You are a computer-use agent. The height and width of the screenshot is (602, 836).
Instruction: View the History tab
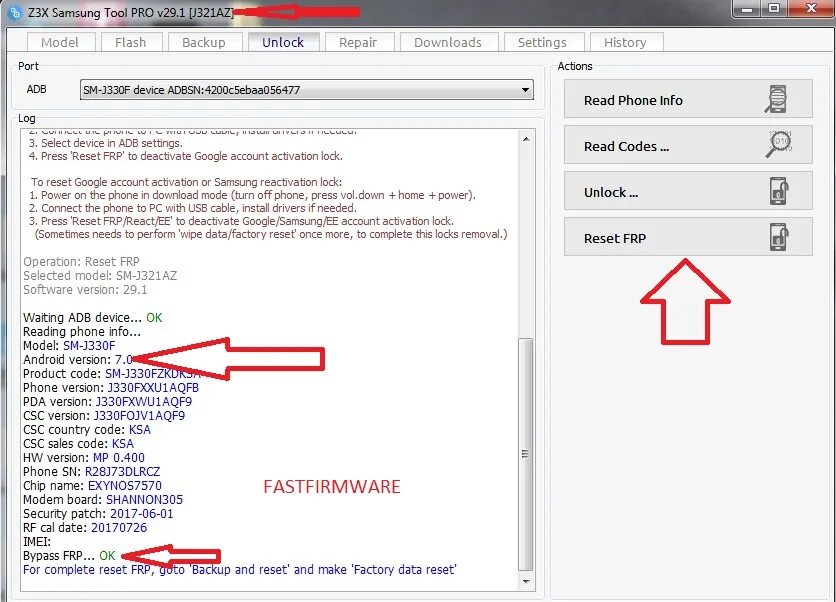pos(625,42)
